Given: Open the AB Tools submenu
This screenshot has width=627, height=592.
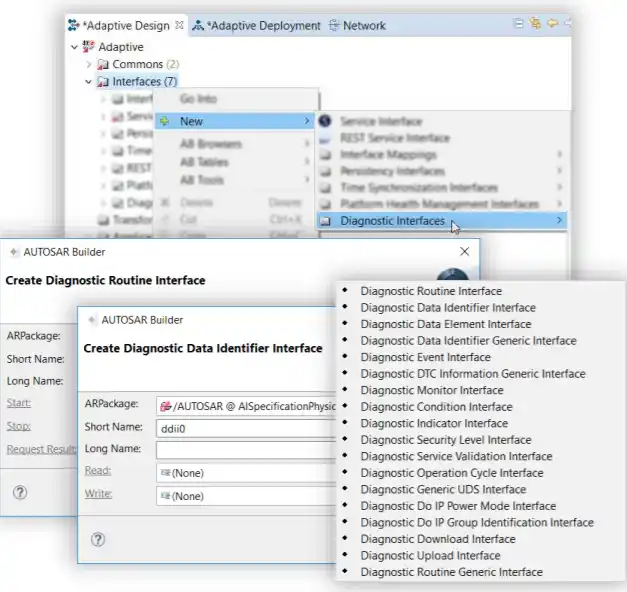Looking at the screenshot, I should click(234, 180).
